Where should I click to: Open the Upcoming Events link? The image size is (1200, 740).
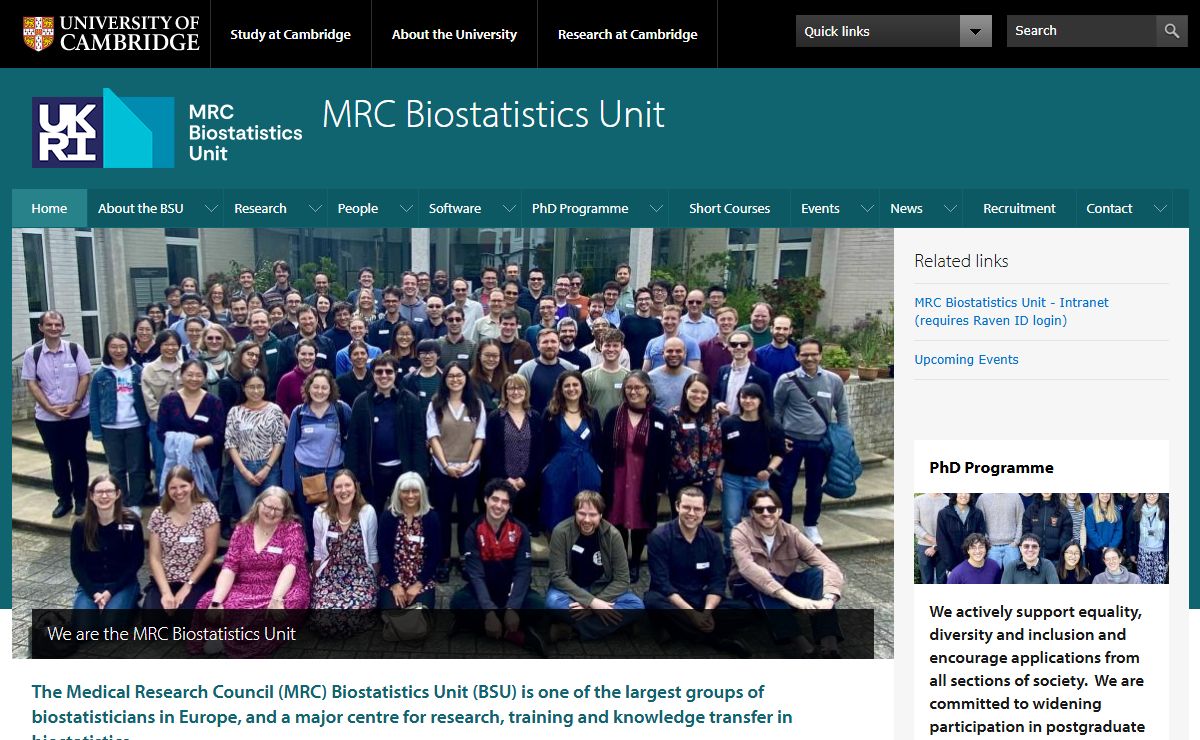(966, 359)
